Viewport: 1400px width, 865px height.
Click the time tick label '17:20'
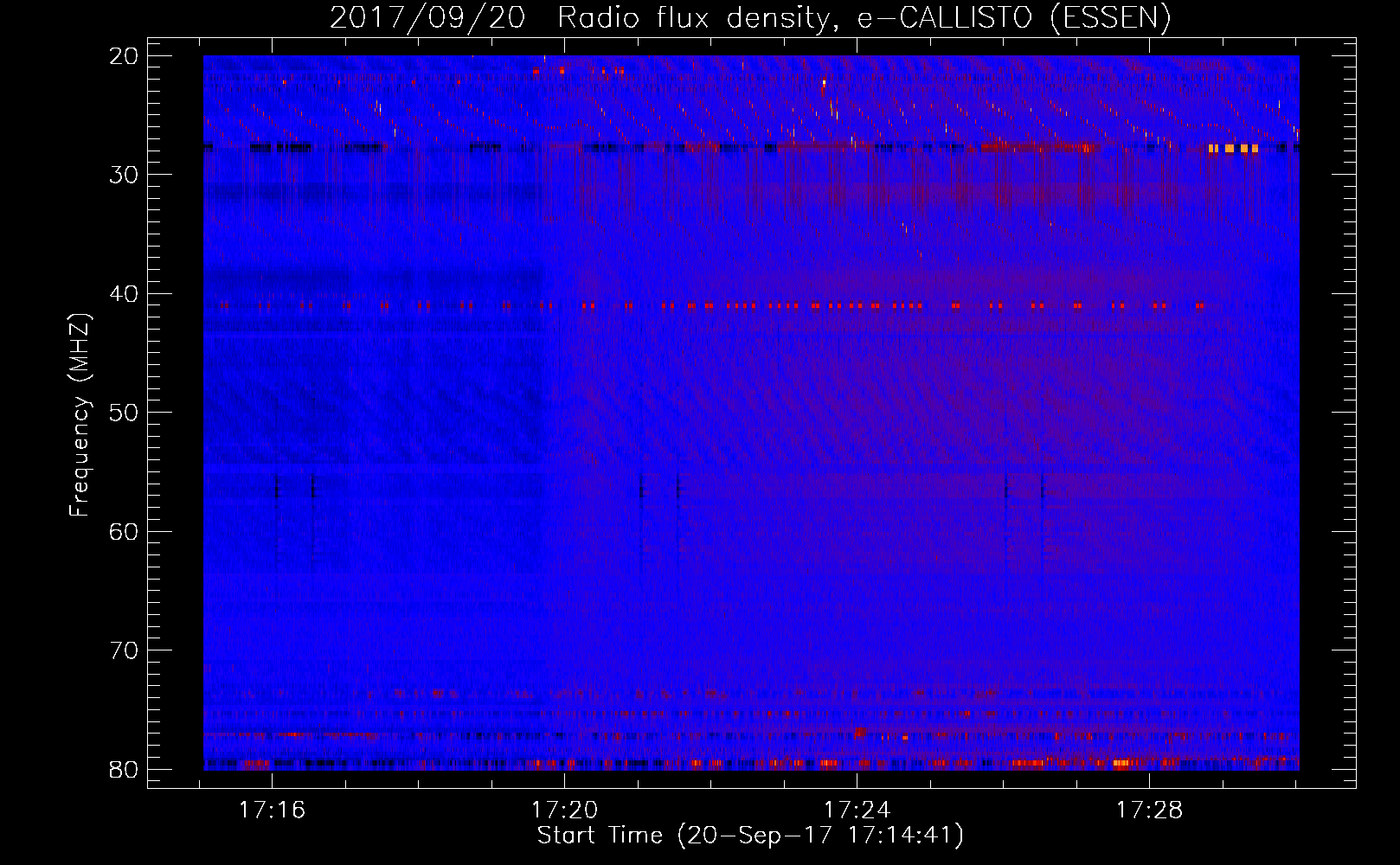(x=565, y=811)
